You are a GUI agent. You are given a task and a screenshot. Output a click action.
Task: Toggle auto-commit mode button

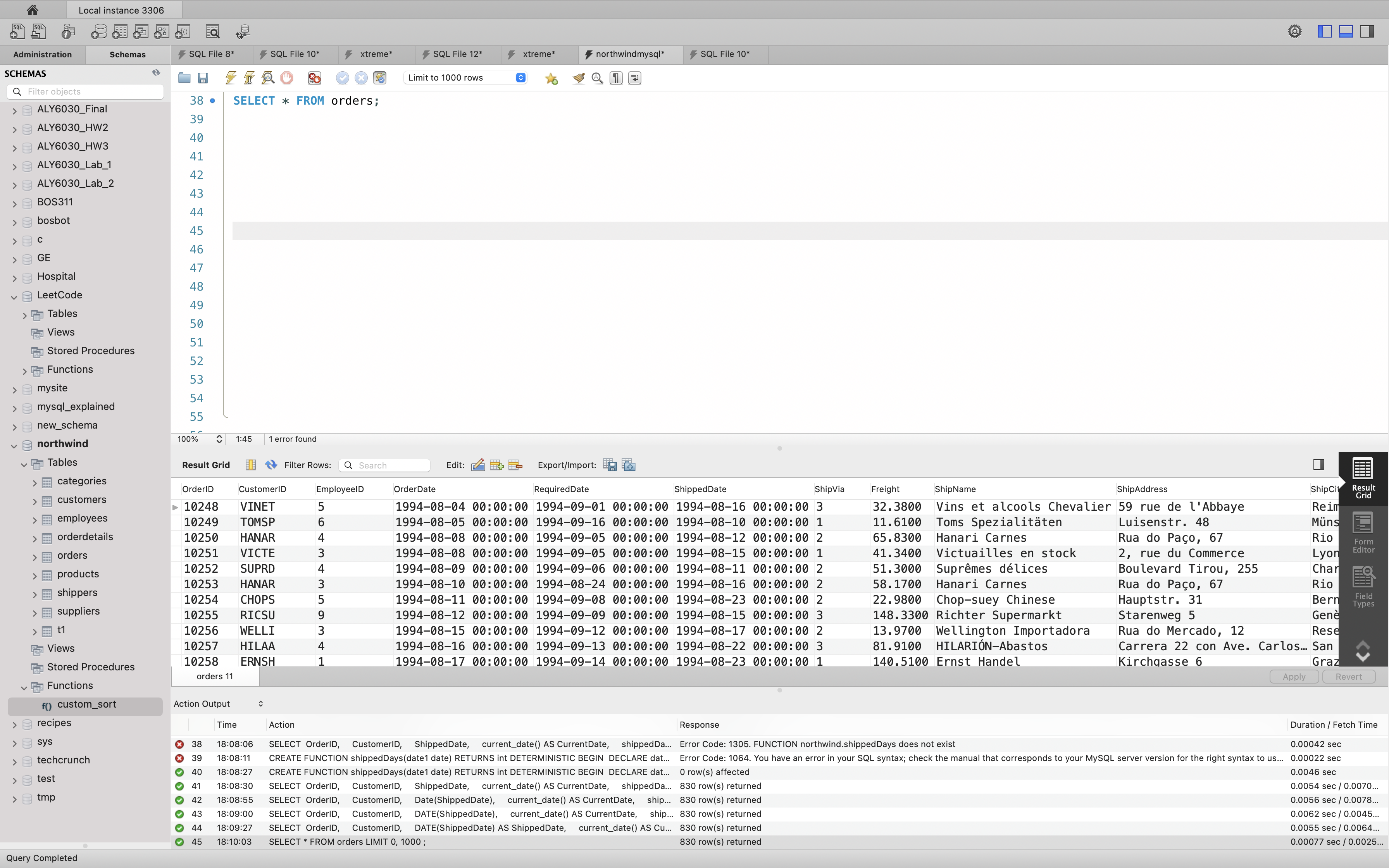tap(380, 78)
